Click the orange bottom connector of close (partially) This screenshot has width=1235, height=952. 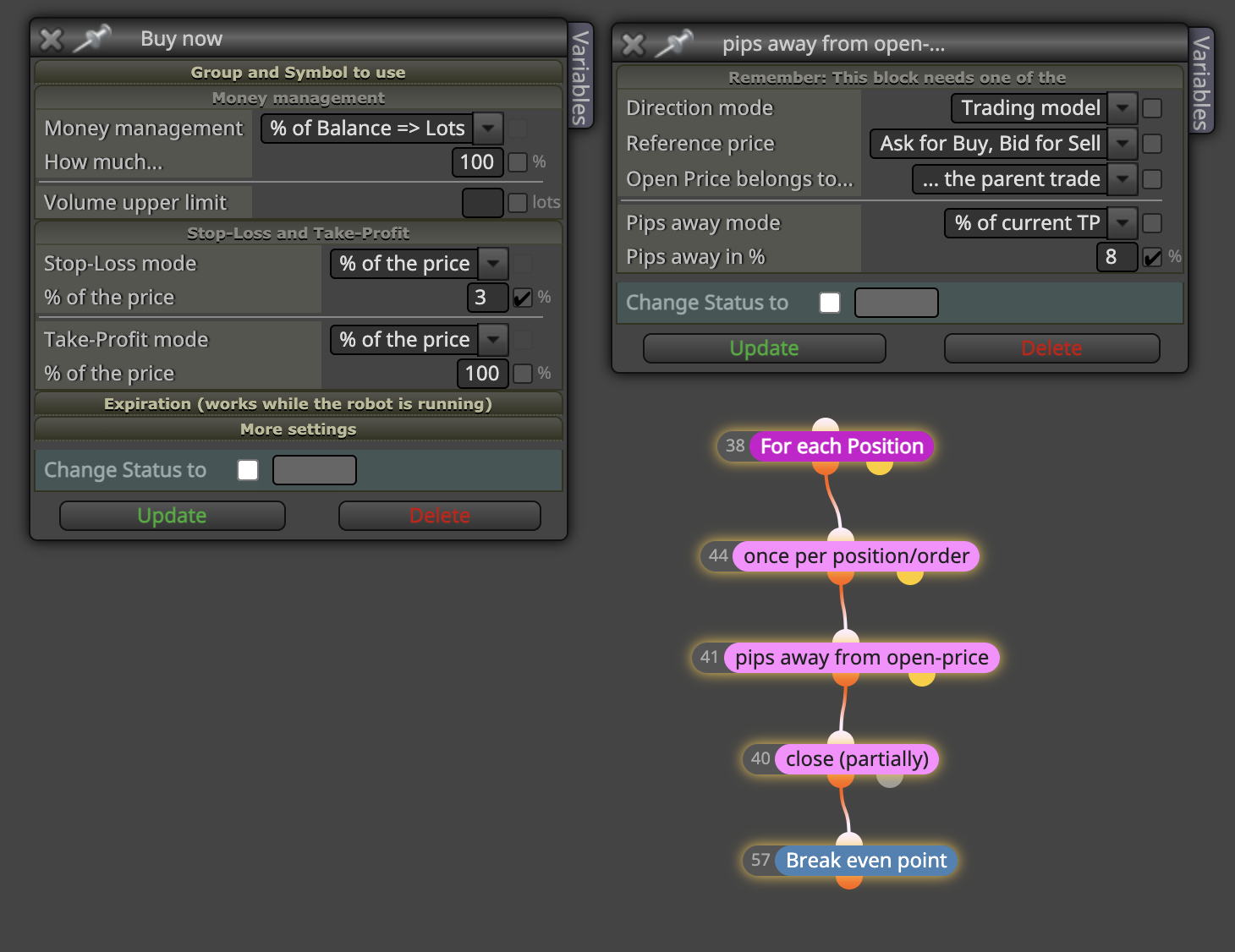tap(841, 780)
